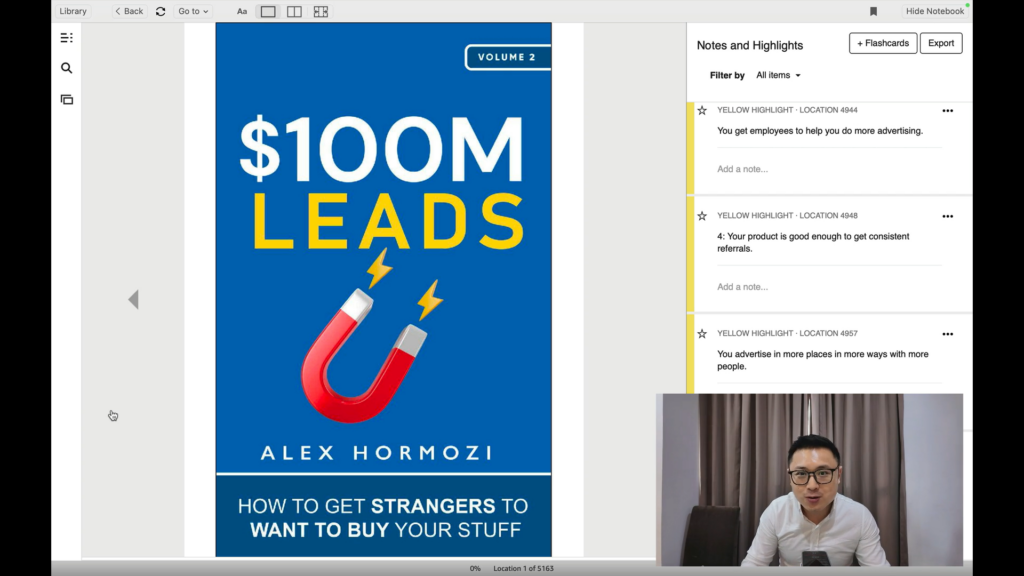Click the webcam video overlay
The width and height of the screenshot is (1024, 576).
[810, 479]
